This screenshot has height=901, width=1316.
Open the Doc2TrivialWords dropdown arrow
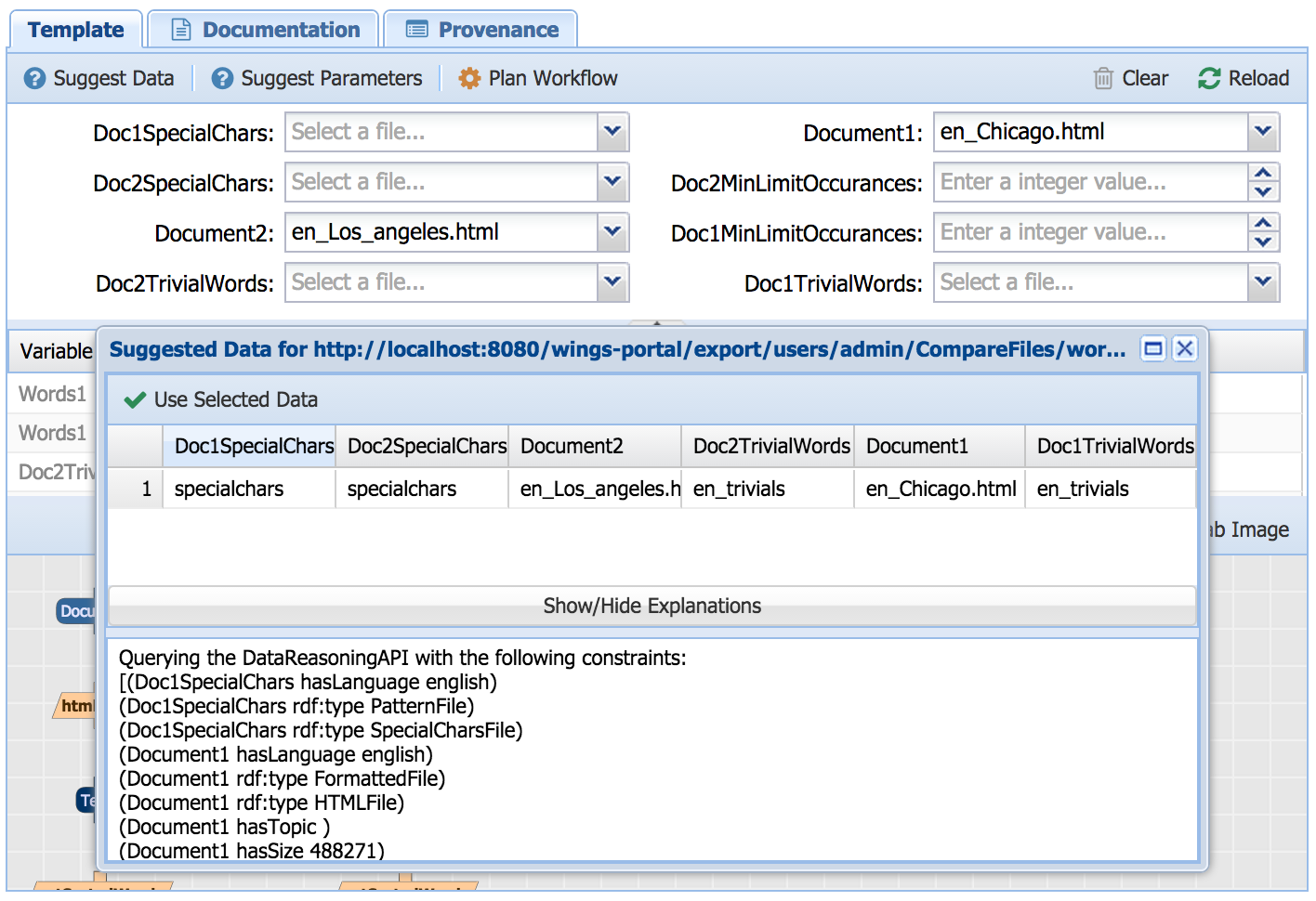(x=612, y=282)
